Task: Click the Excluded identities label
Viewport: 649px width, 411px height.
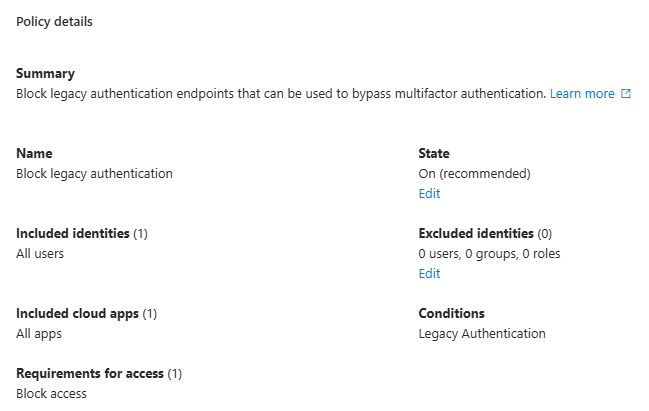Action: (476, 234)
